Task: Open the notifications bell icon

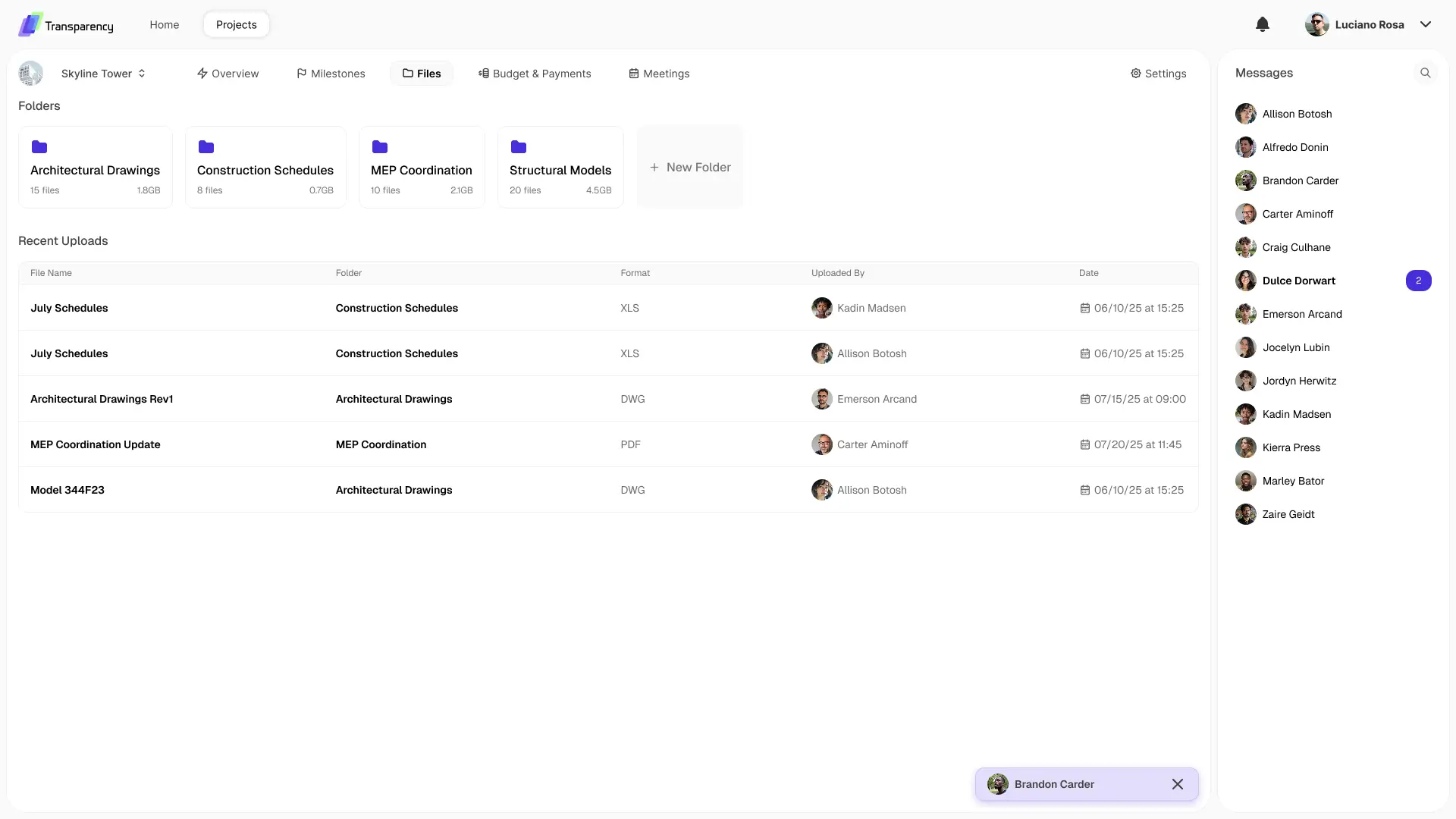Action: 1262,24
